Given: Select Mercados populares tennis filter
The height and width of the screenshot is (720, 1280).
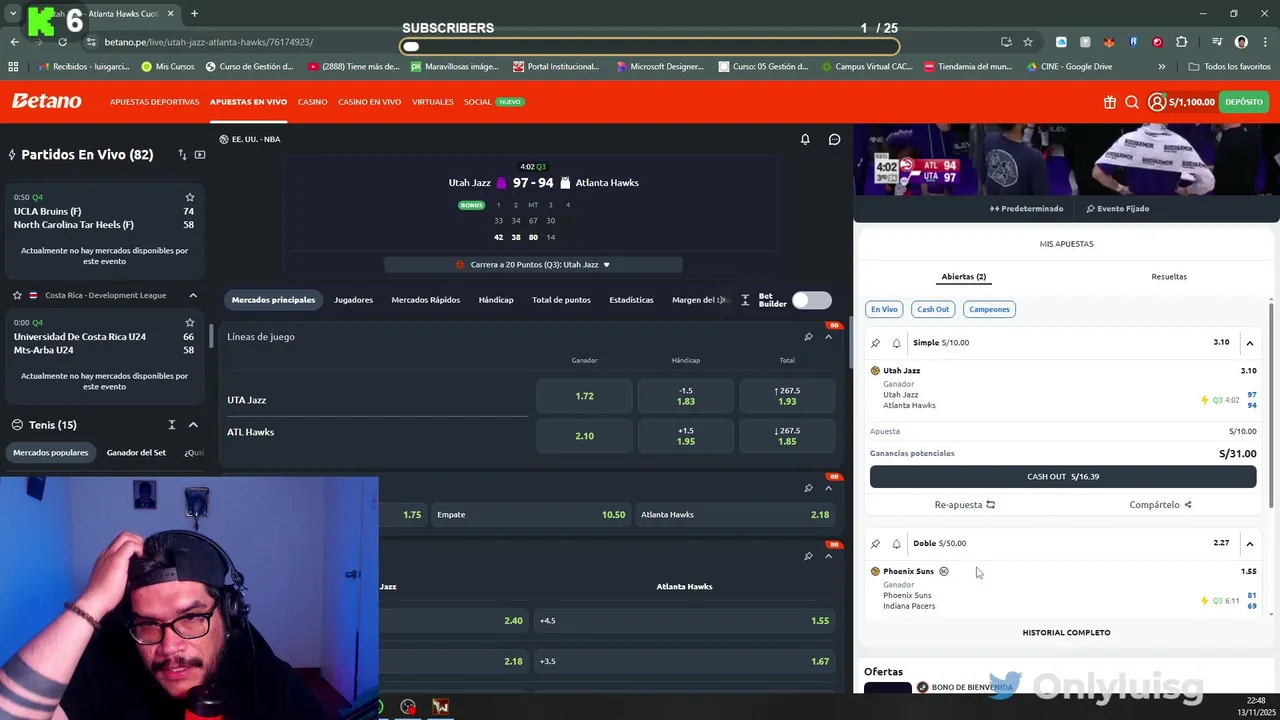Looking at the screenshot, I should pos(50,453).
